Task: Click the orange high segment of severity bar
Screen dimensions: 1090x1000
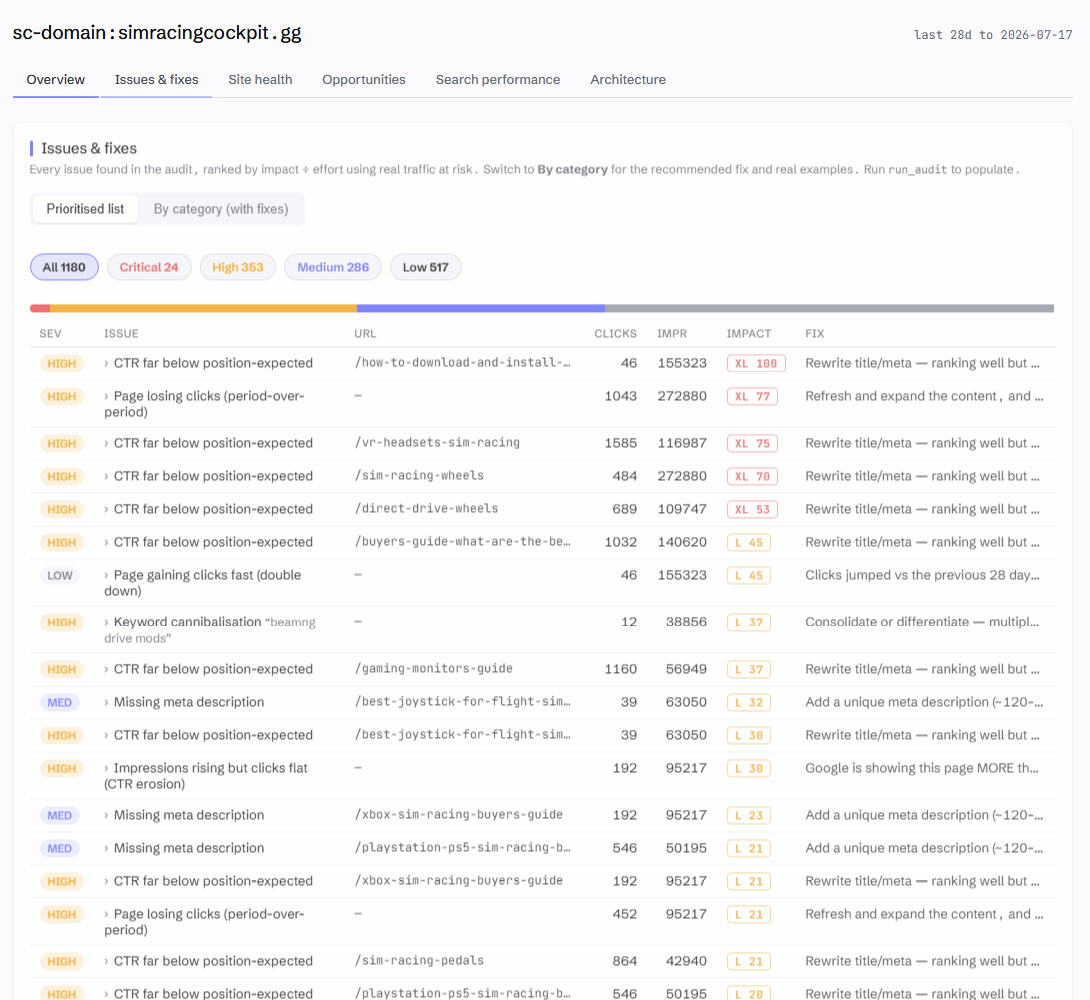Action: tap(203, 308)
